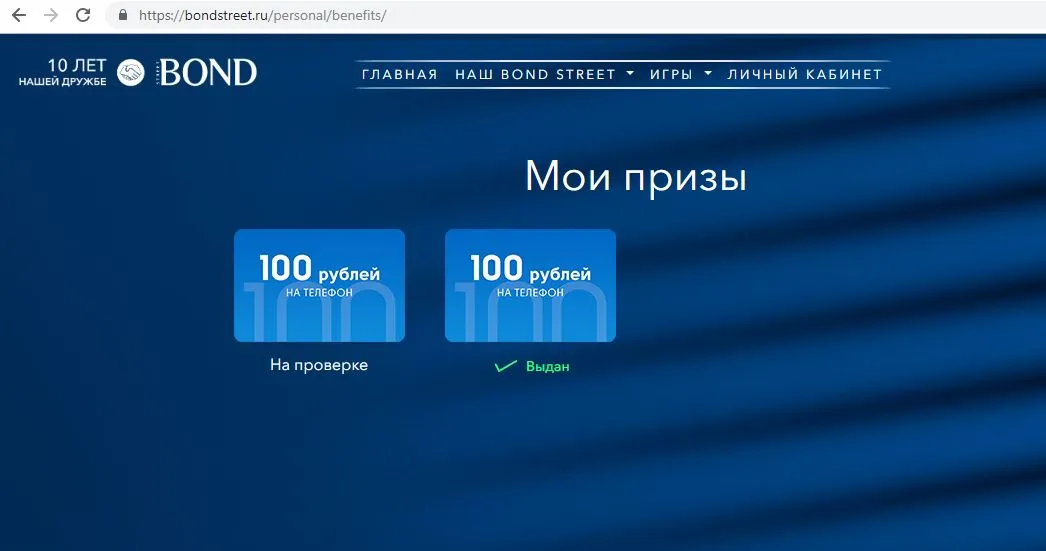Click the '10 ЛЕТ НАШЕЙ ДРУЖБЕ' header text
This screenshot has width=1046, height=551.
63,71
